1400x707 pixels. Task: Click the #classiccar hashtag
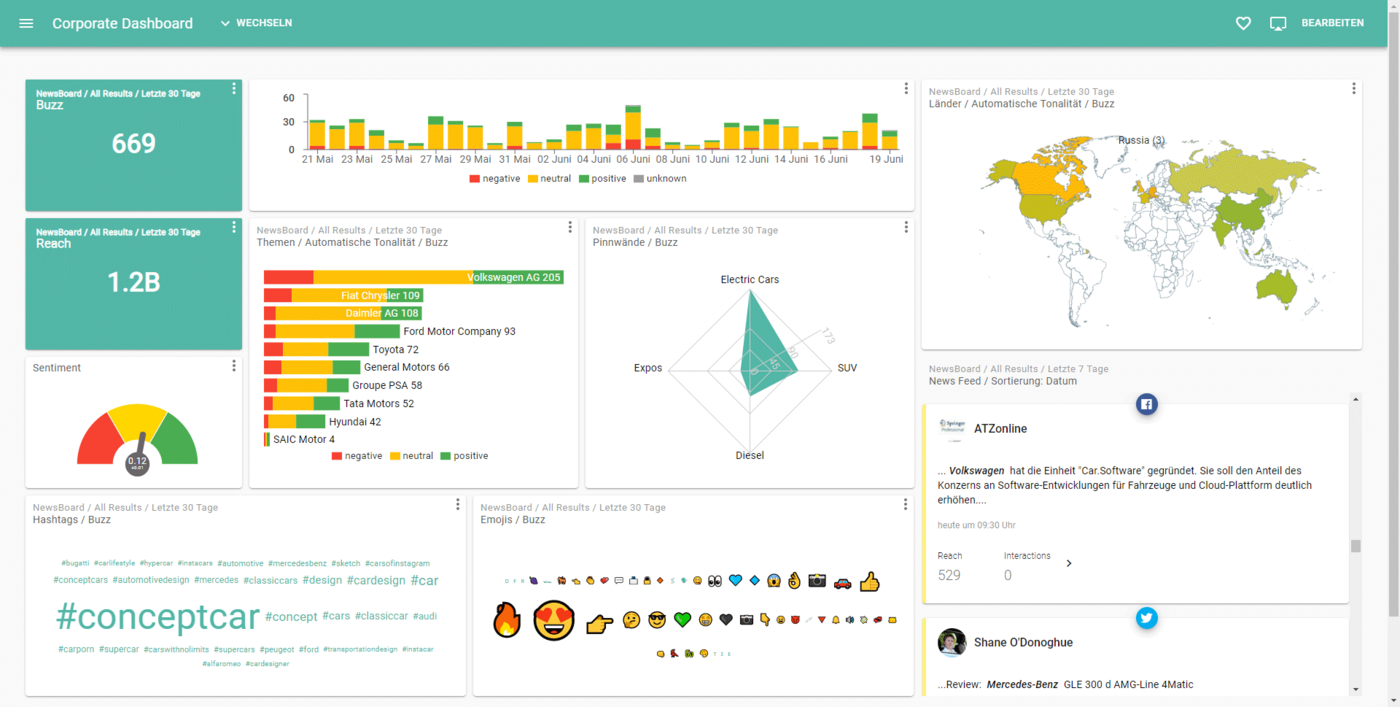click(x=381, y=616)
